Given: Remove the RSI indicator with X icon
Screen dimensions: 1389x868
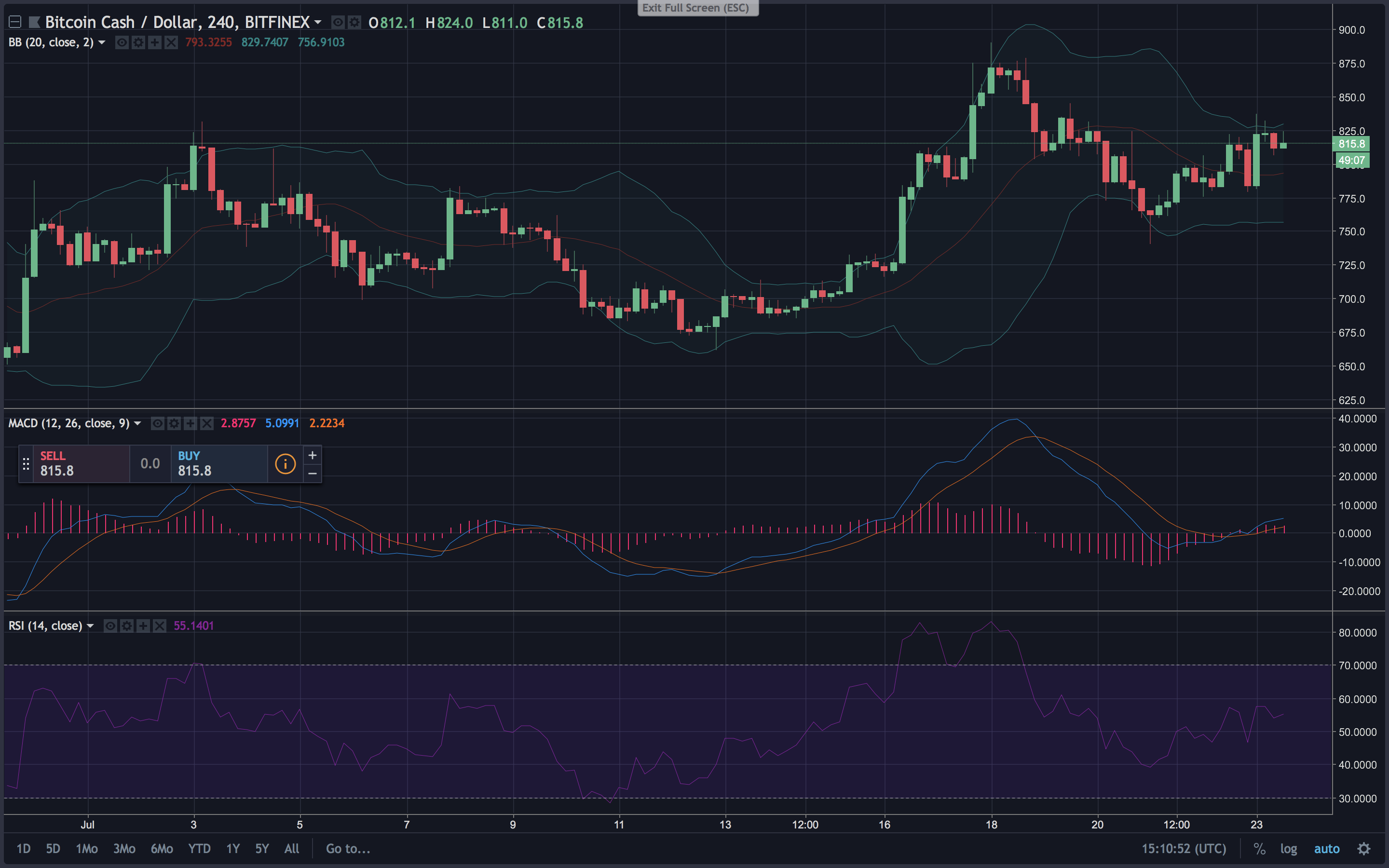Looking at the screenshot, I should [160, 626].
